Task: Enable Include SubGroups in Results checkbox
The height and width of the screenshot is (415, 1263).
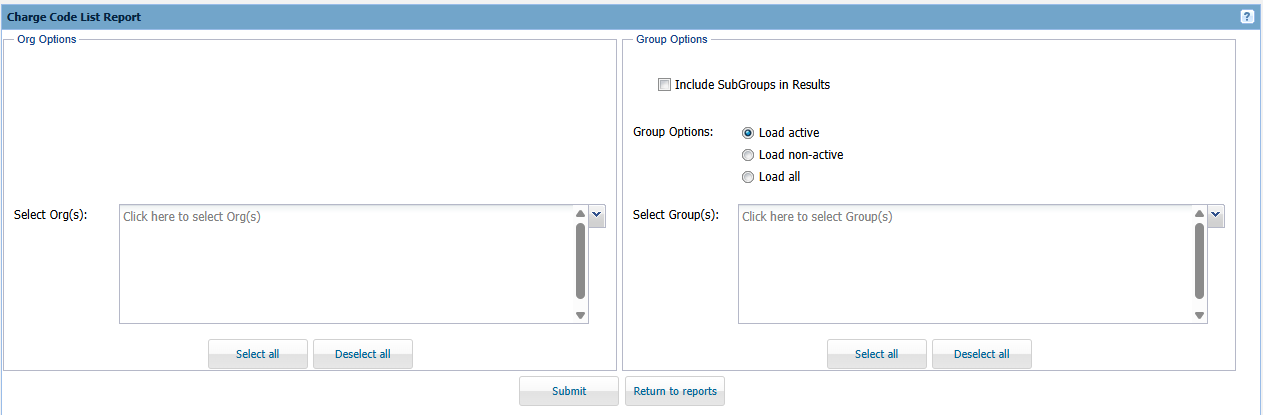Action: [x=664, y=85]
